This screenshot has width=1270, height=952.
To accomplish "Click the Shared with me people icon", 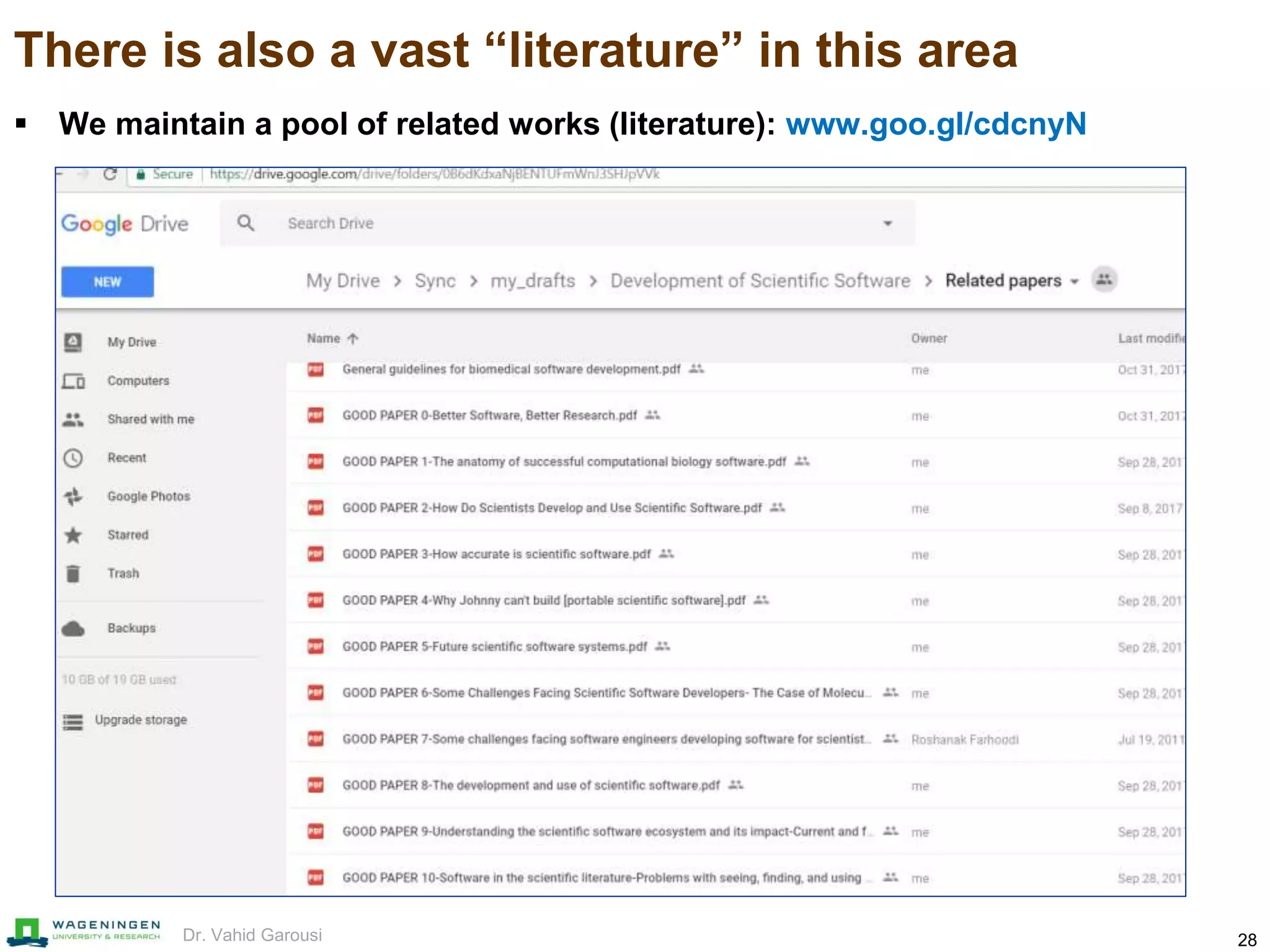I will 73,420.
